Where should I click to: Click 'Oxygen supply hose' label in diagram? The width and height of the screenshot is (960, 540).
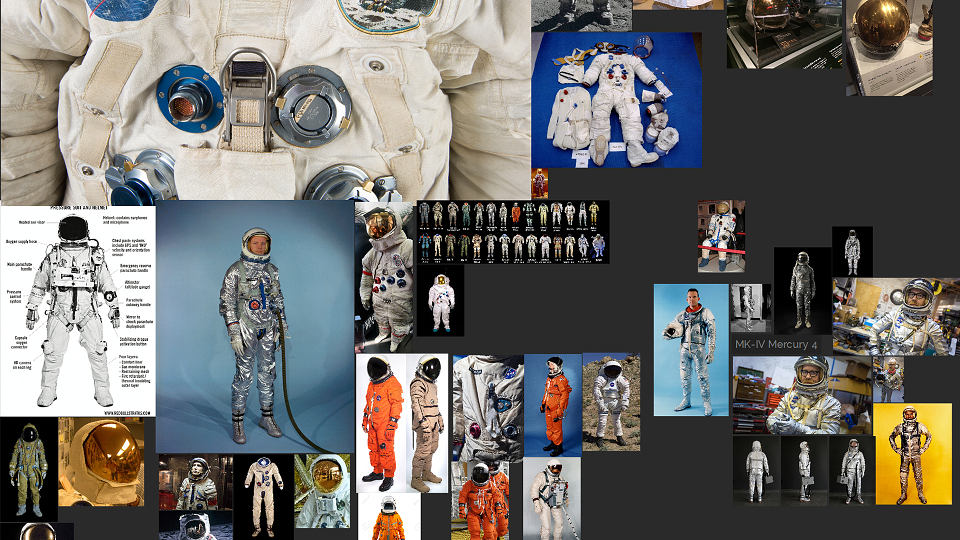click(21, 242)
